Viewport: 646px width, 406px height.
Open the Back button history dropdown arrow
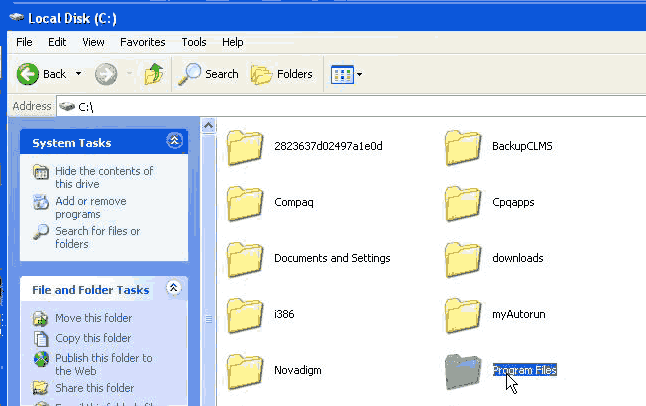coord(76,74)
